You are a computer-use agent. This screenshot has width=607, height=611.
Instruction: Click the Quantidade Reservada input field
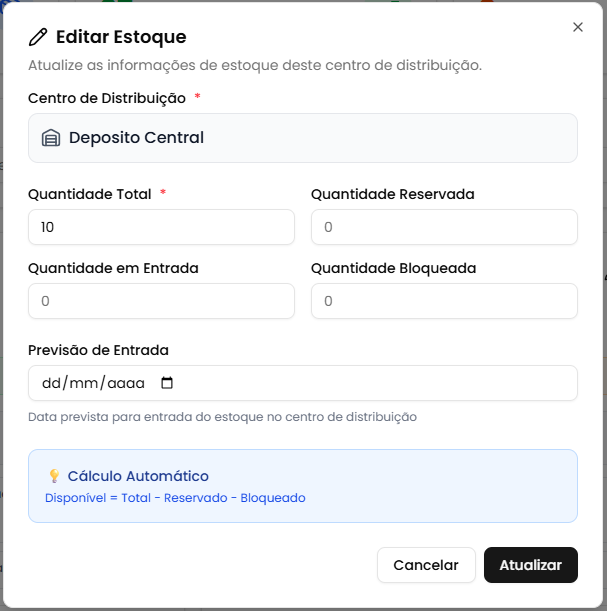click(x=444, y=227)
